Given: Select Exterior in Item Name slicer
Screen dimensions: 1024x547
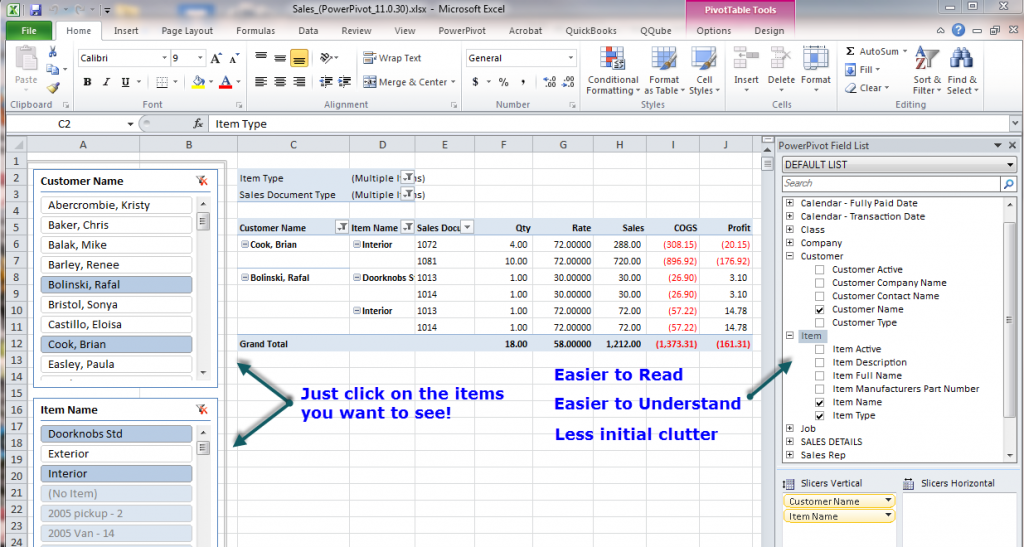Looking at the screenshot, I should [116, 454].
